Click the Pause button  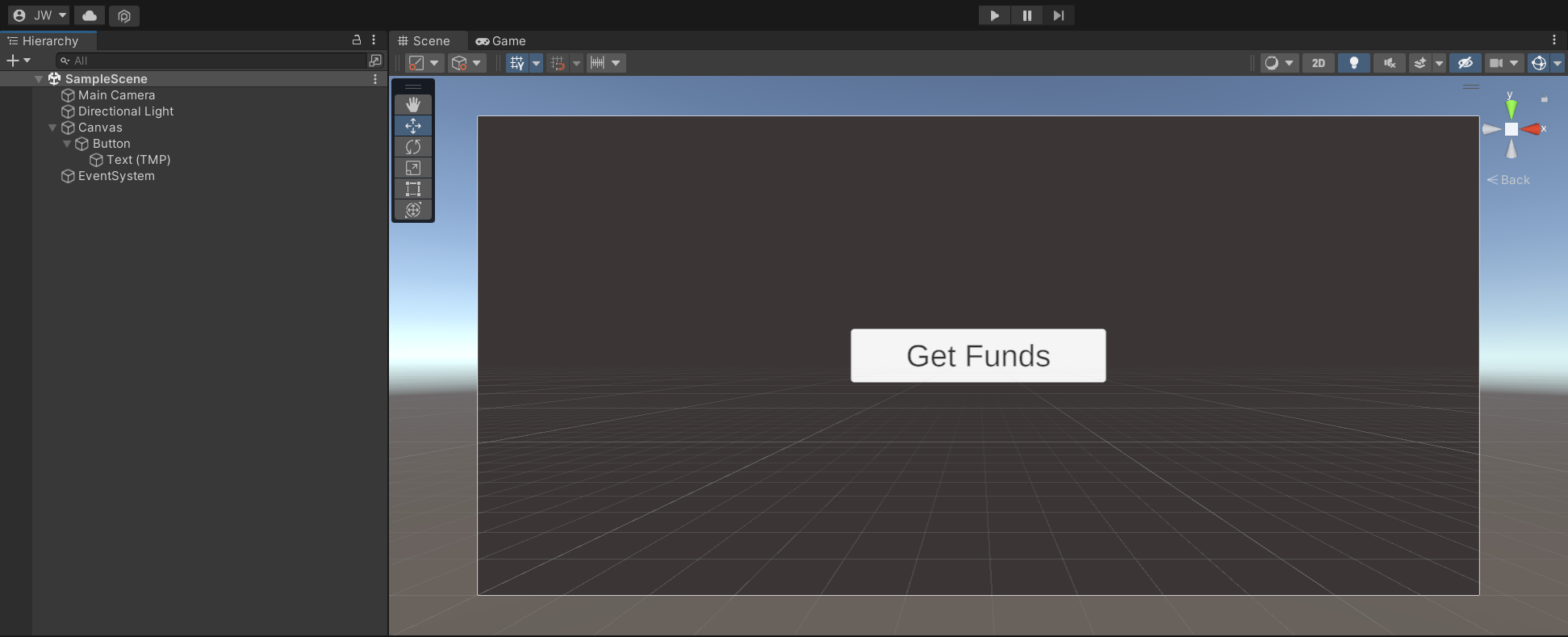point(1027,15)
